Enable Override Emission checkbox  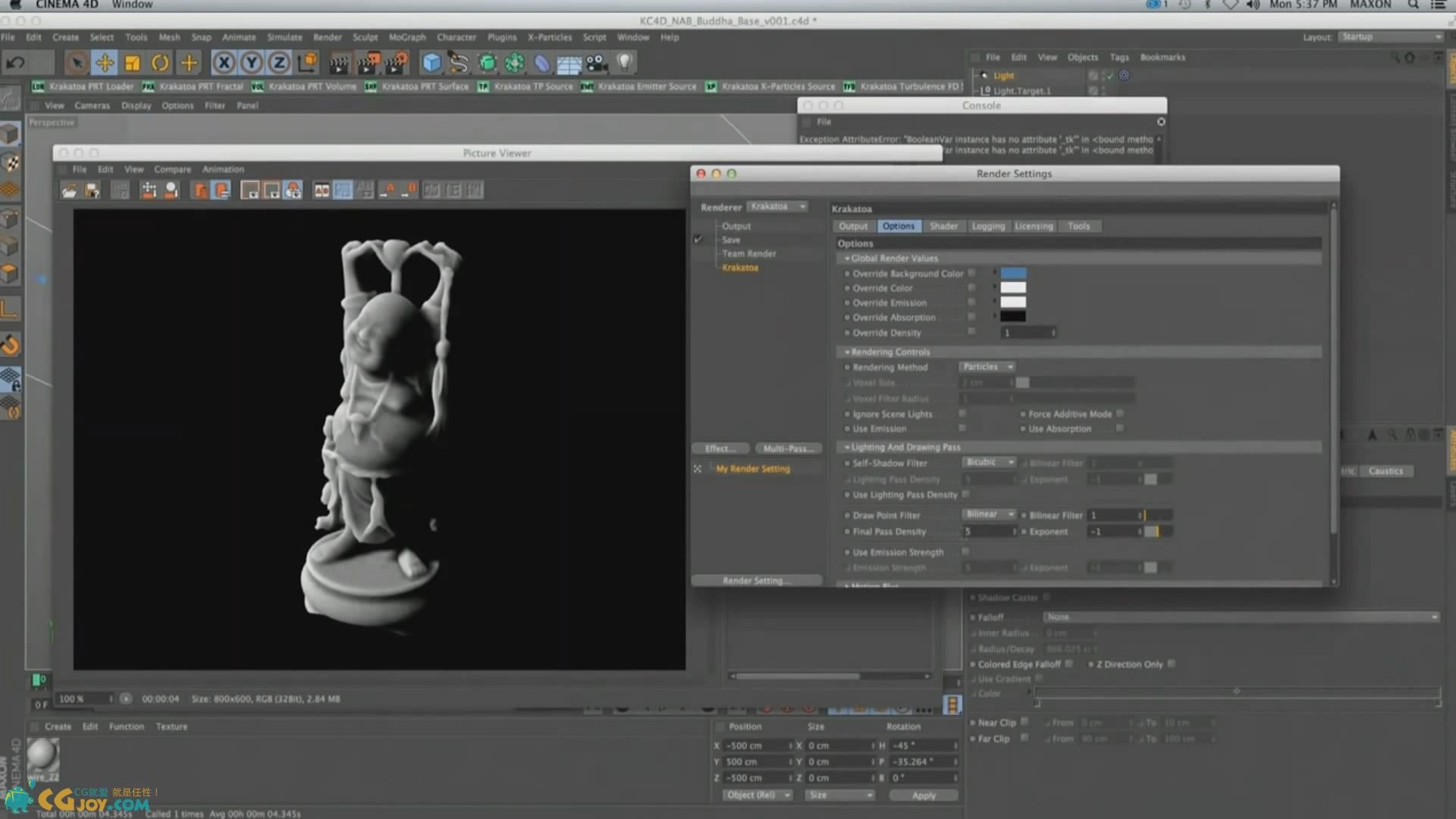pyautogui.click(x=971, y=302)
